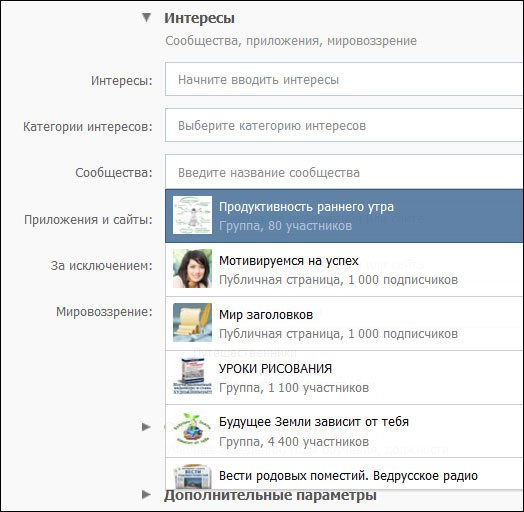This screenshot has height=512, width=524.
Task: Click the За исключением: label
Action: [x=102, y=266]
